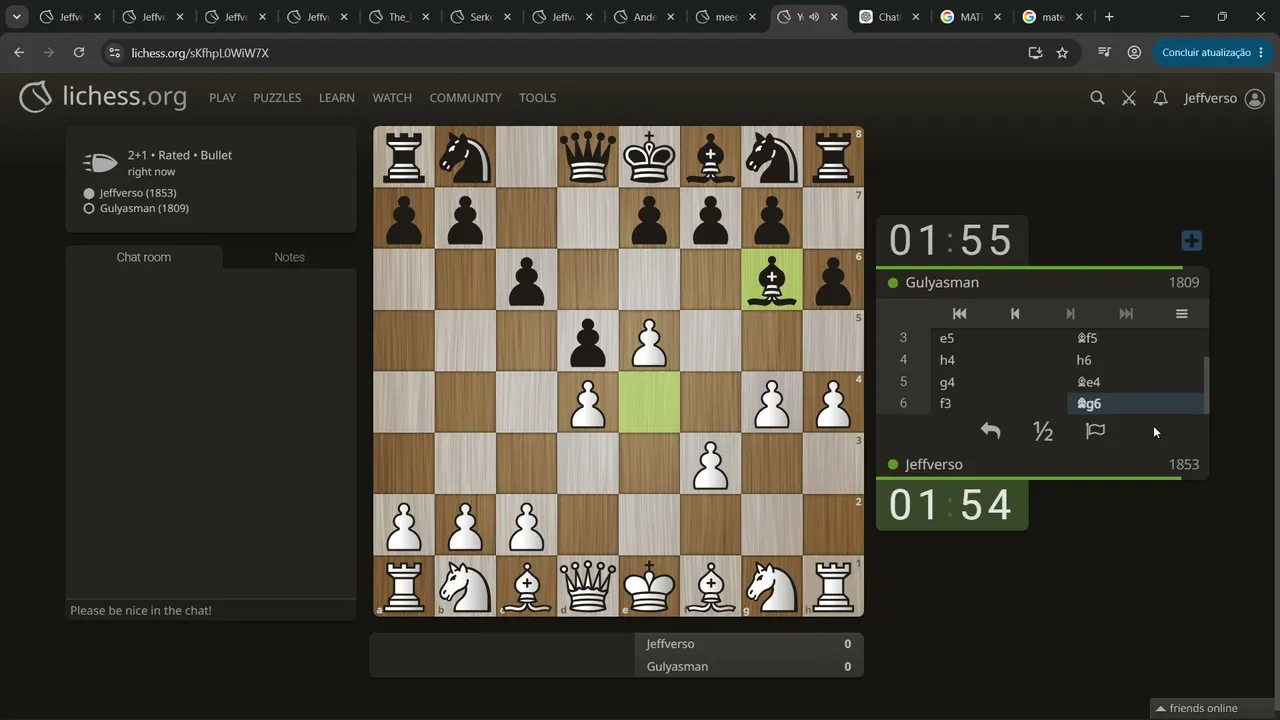Viewport: 1280px width, 720px height.
Task: Open the browser profile icon
Action: pyautogui.click(x=1134, y=53)
